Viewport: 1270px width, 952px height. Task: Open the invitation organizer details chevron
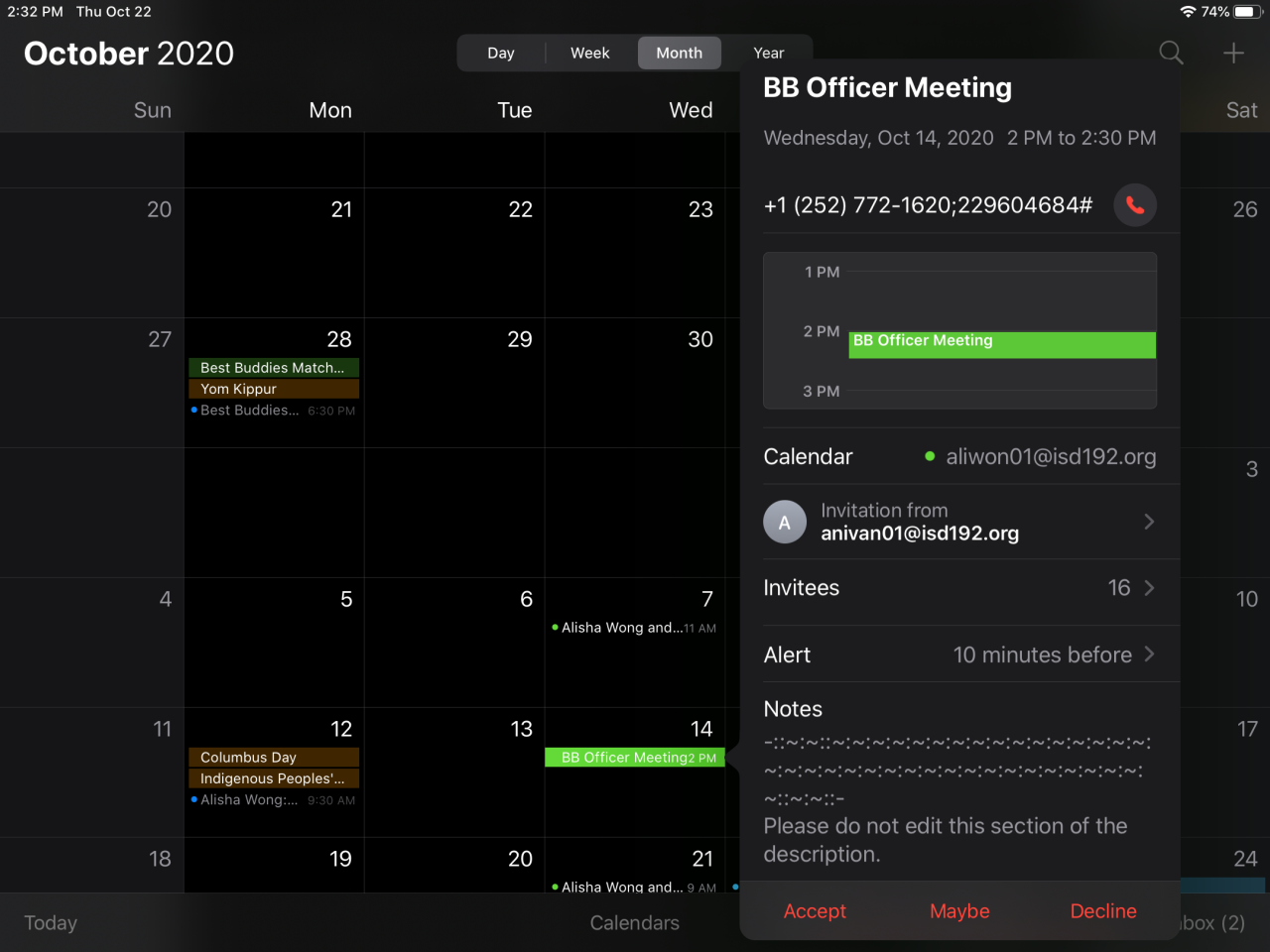pos(1149,522)
